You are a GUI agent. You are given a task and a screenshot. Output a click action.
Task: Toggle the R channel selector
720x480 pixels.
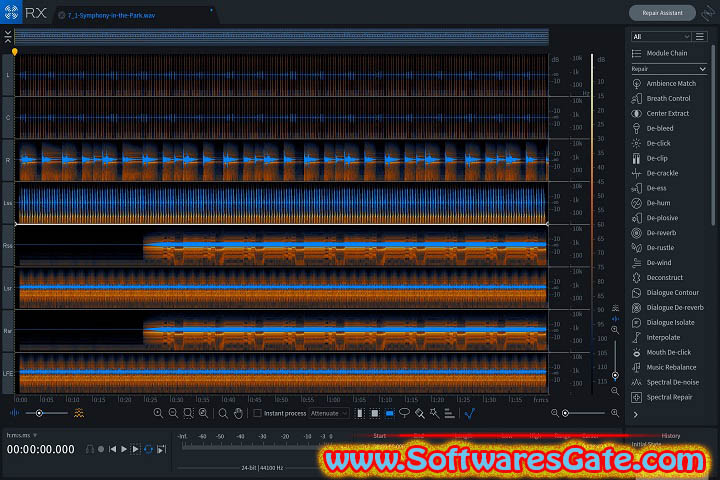8,160
